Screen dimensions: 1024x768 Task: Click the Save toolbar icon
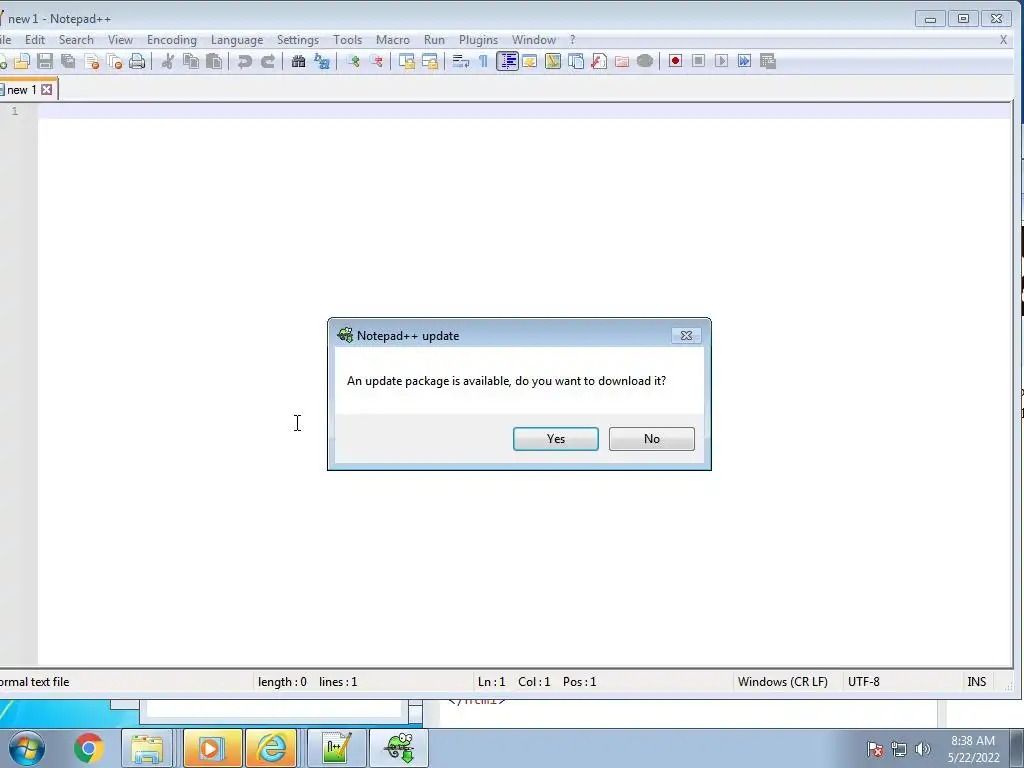tap(45, 61)
